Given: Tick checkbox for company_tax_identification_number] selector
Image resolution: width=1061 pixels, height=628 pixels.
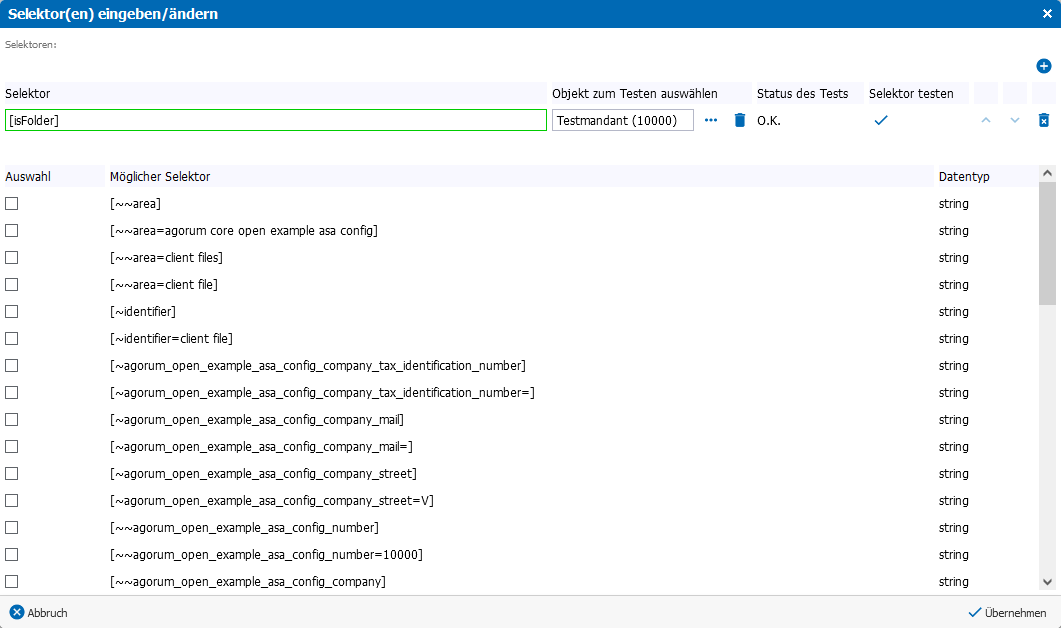Looking at the screenshot, I should coord(12,365).
